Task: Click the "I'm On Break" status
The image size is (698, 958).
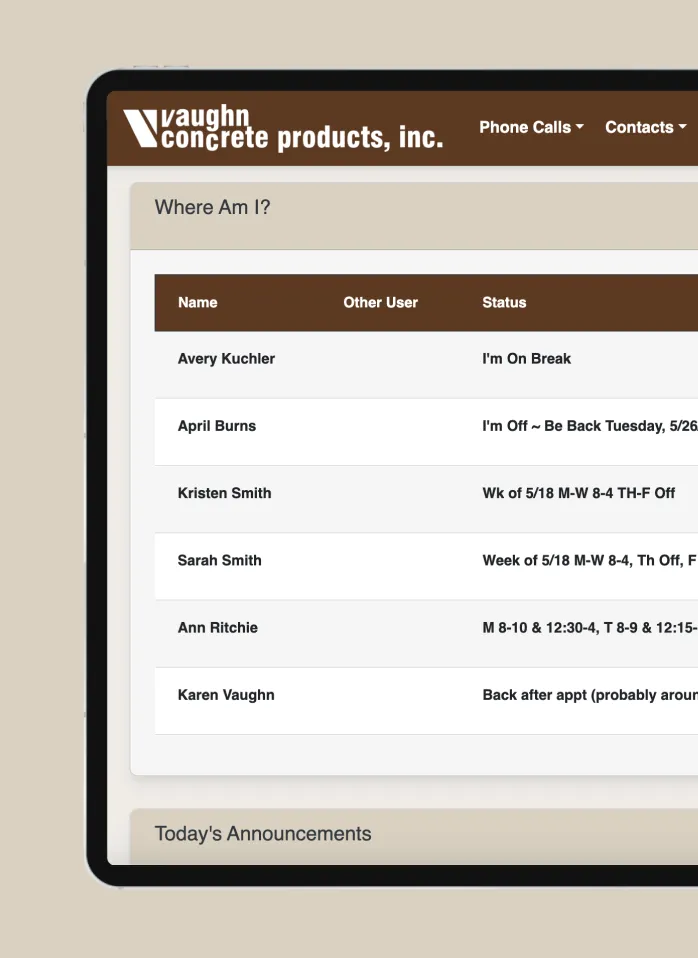Action: (x=526, y=359)
